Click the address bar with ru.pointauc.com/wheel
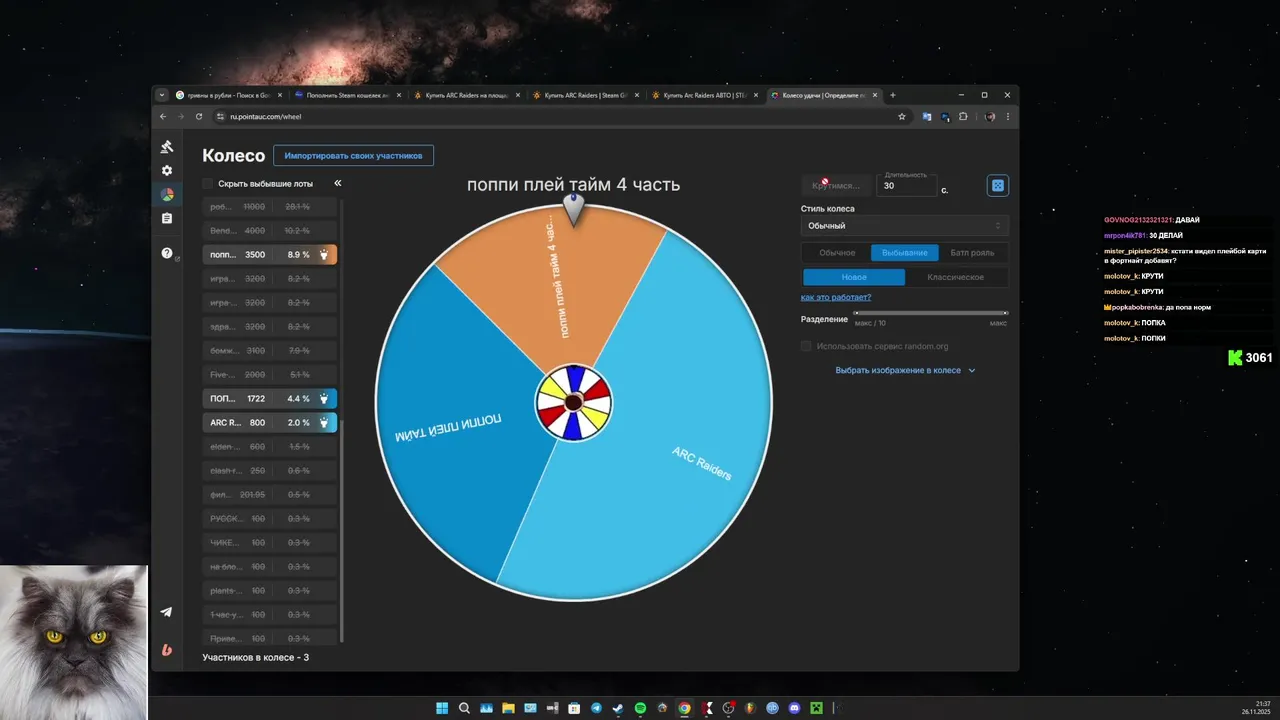 point(560,116)
